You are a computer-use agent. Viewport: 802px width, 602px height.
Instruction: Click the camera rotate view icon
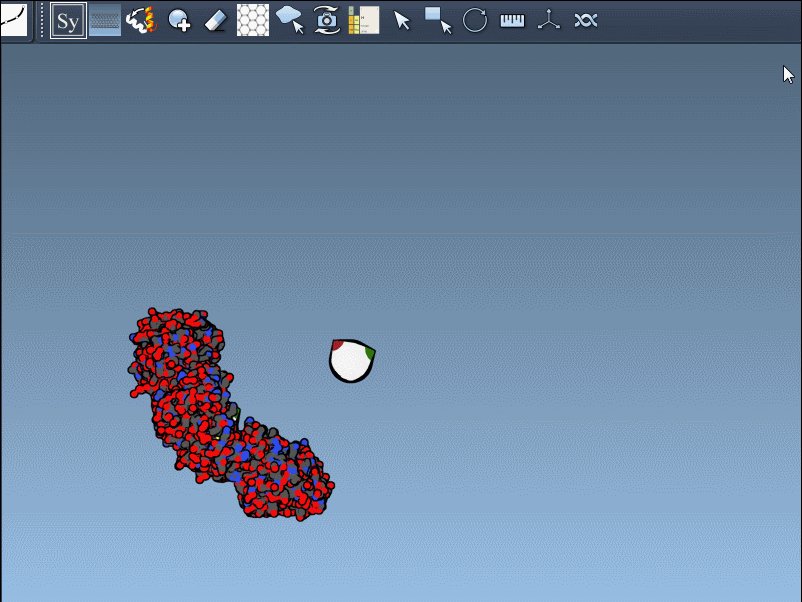[327, 20]
